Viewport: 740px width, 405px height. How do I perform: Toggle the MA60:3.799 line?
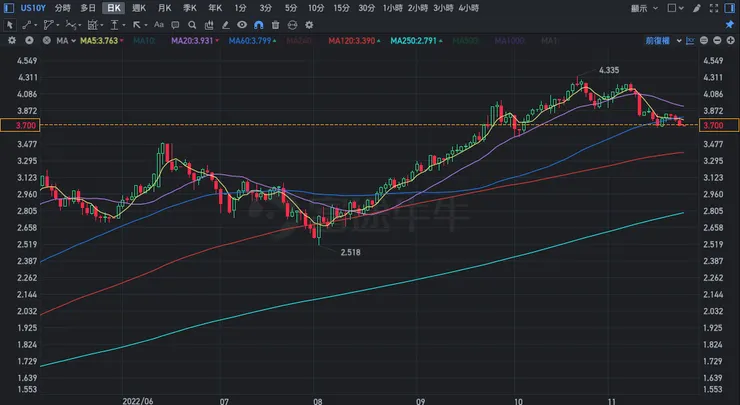click(252, 41)
